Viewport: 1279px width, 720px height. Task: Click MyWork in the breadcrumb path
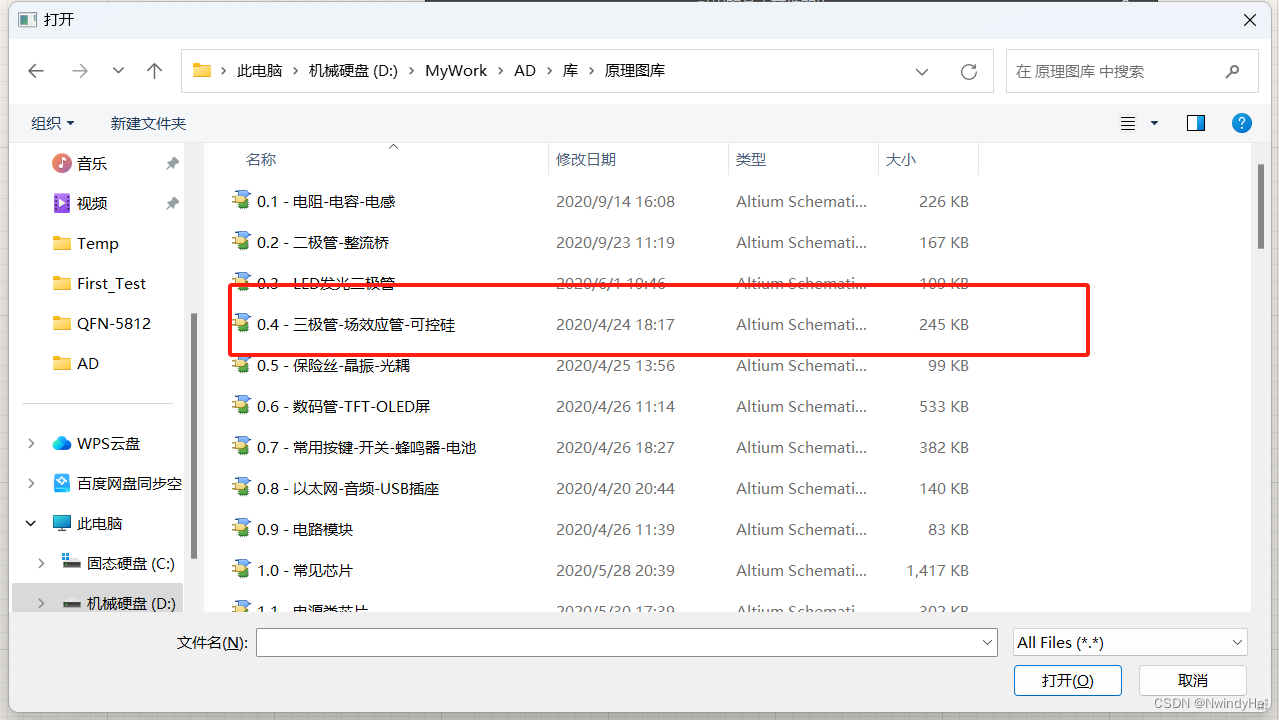click(x=455, y=70)
